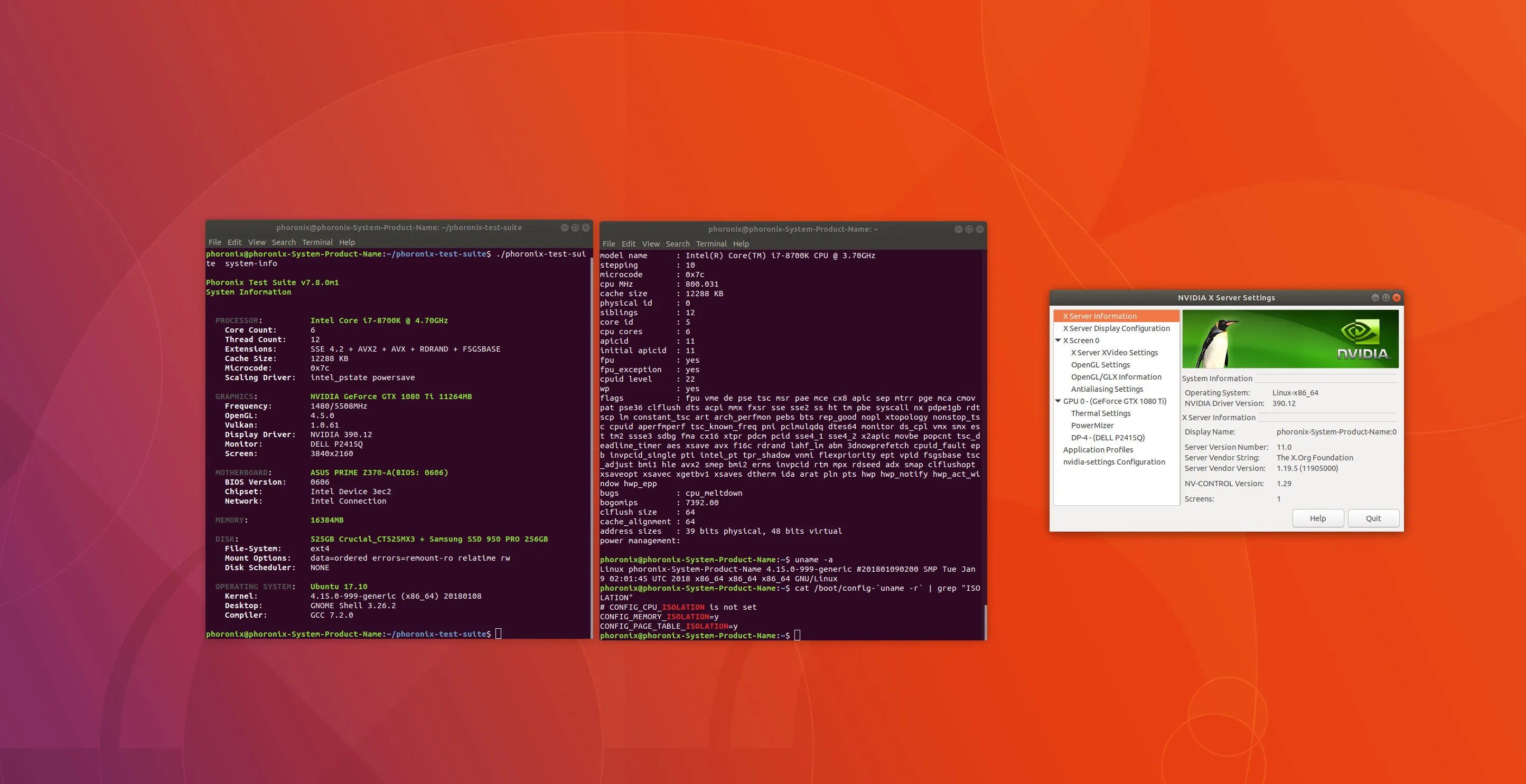1526x784 pixels.
Task: Maximize the home-directory terminal window
Action: pyautogui.click(x=969, y=229)
